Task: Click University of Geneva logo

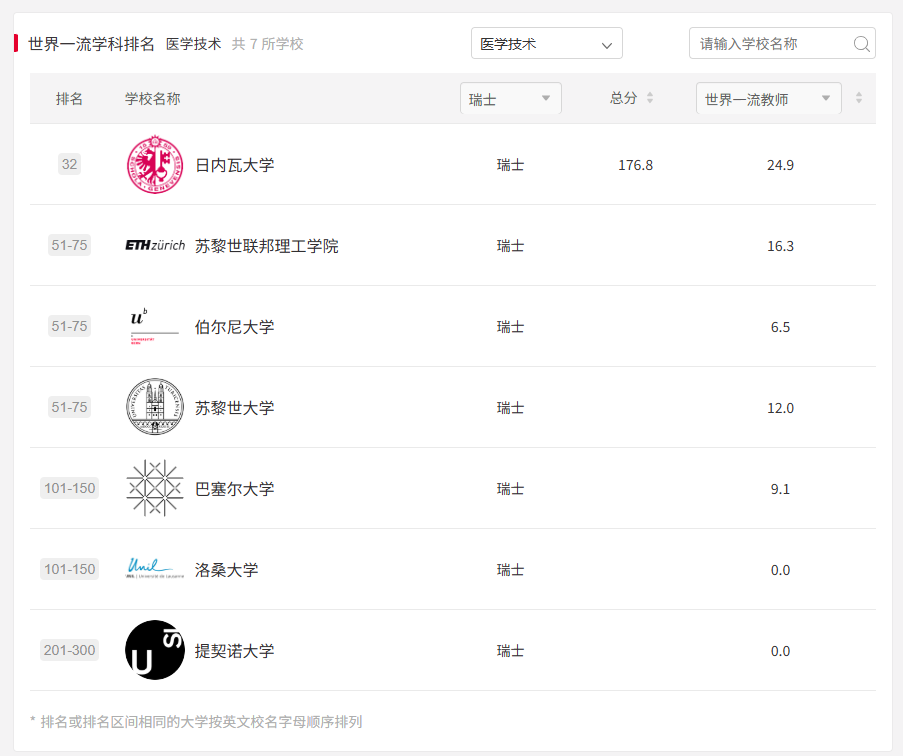Action: 155,165
